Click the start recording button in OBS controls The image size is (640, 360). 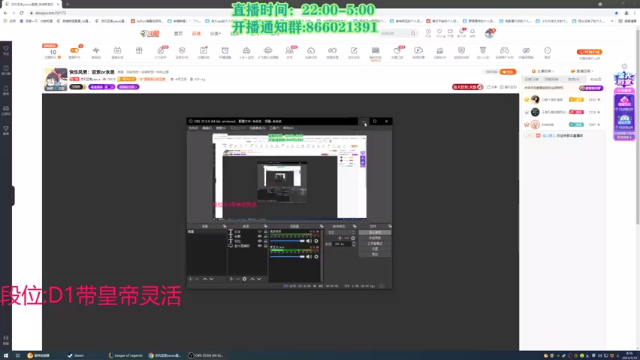(x=375, y=238)
